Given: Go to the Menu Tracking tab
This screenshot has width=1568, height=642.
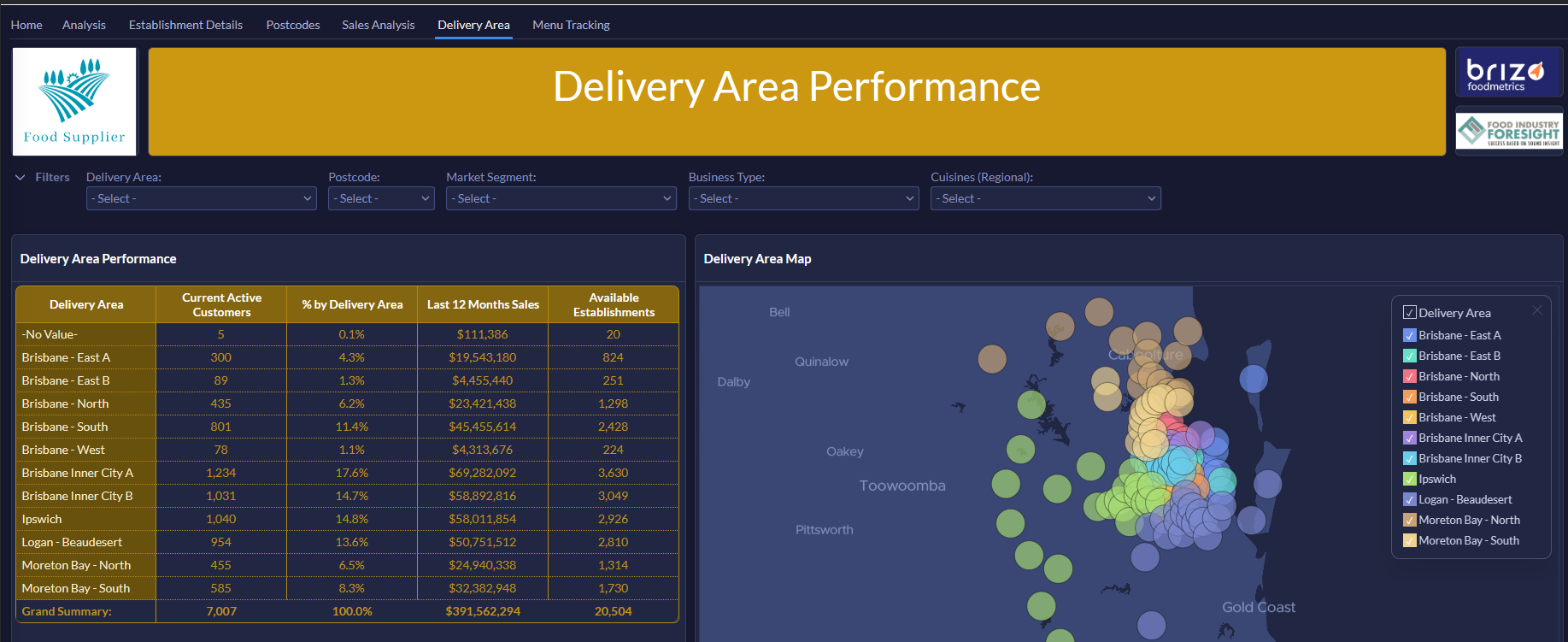Looking at the screenshot, I should click(x=572, y=25).
